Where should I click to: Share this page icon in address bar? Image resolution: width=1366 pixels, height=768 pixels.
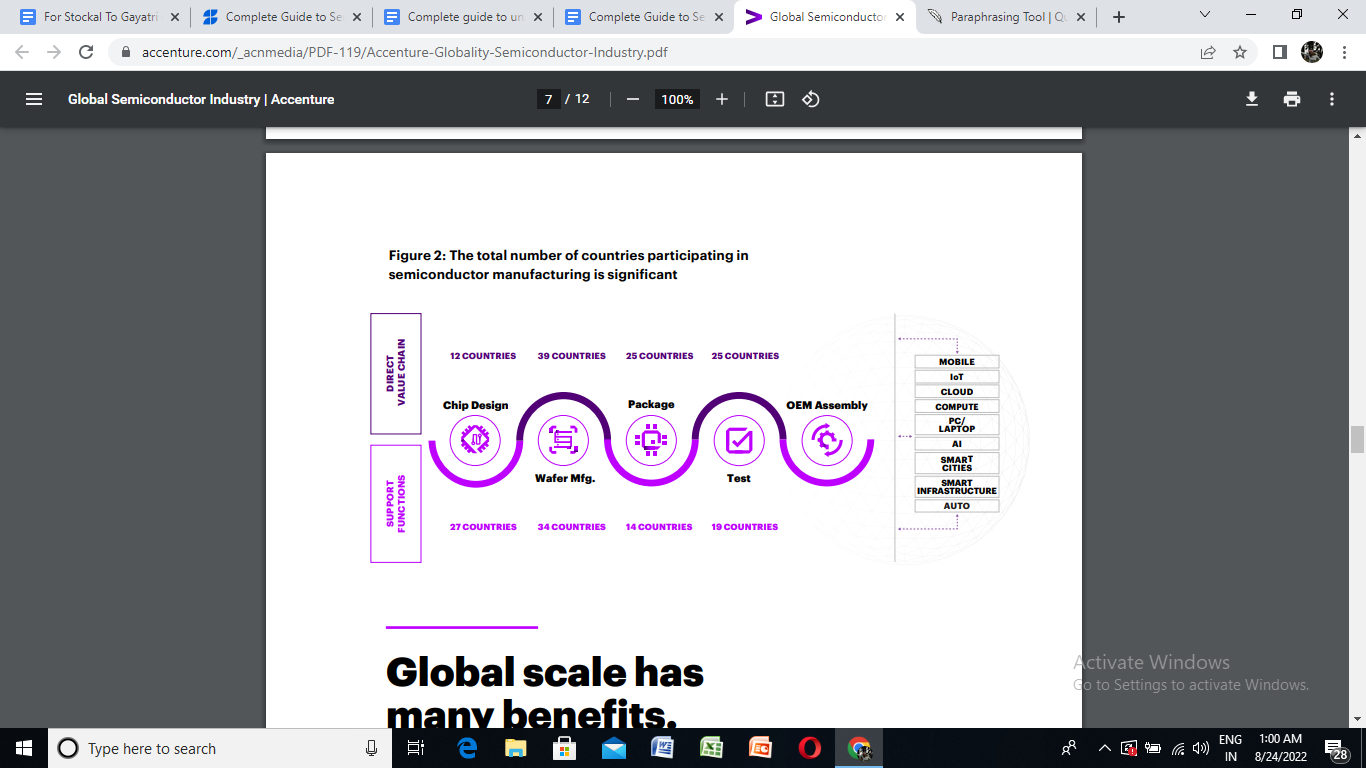point(1208,52)
